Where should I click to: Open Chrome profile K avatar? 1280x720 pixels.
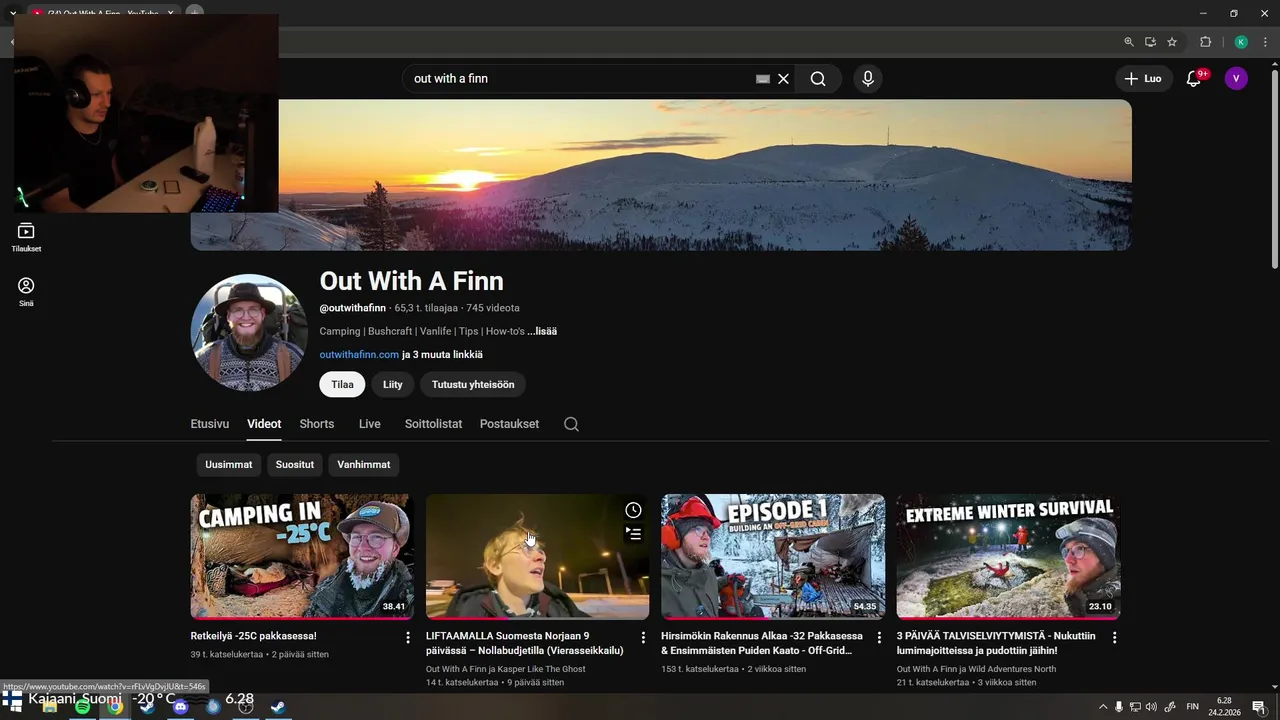[x=1241, y=42]
